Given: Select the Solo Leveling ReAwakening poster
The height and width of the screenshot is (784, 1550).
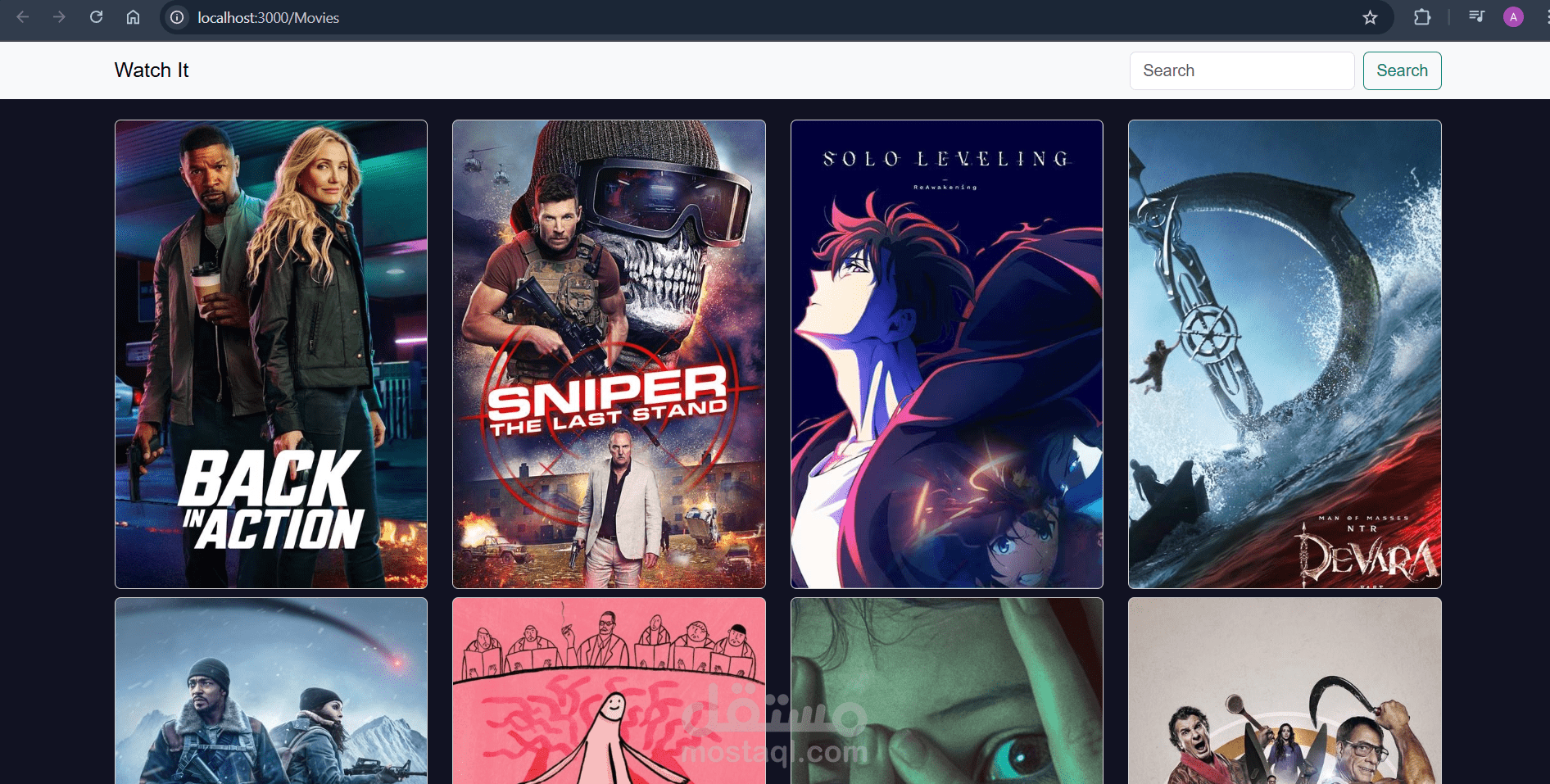Looking at the screenshot, I should 945,354.
